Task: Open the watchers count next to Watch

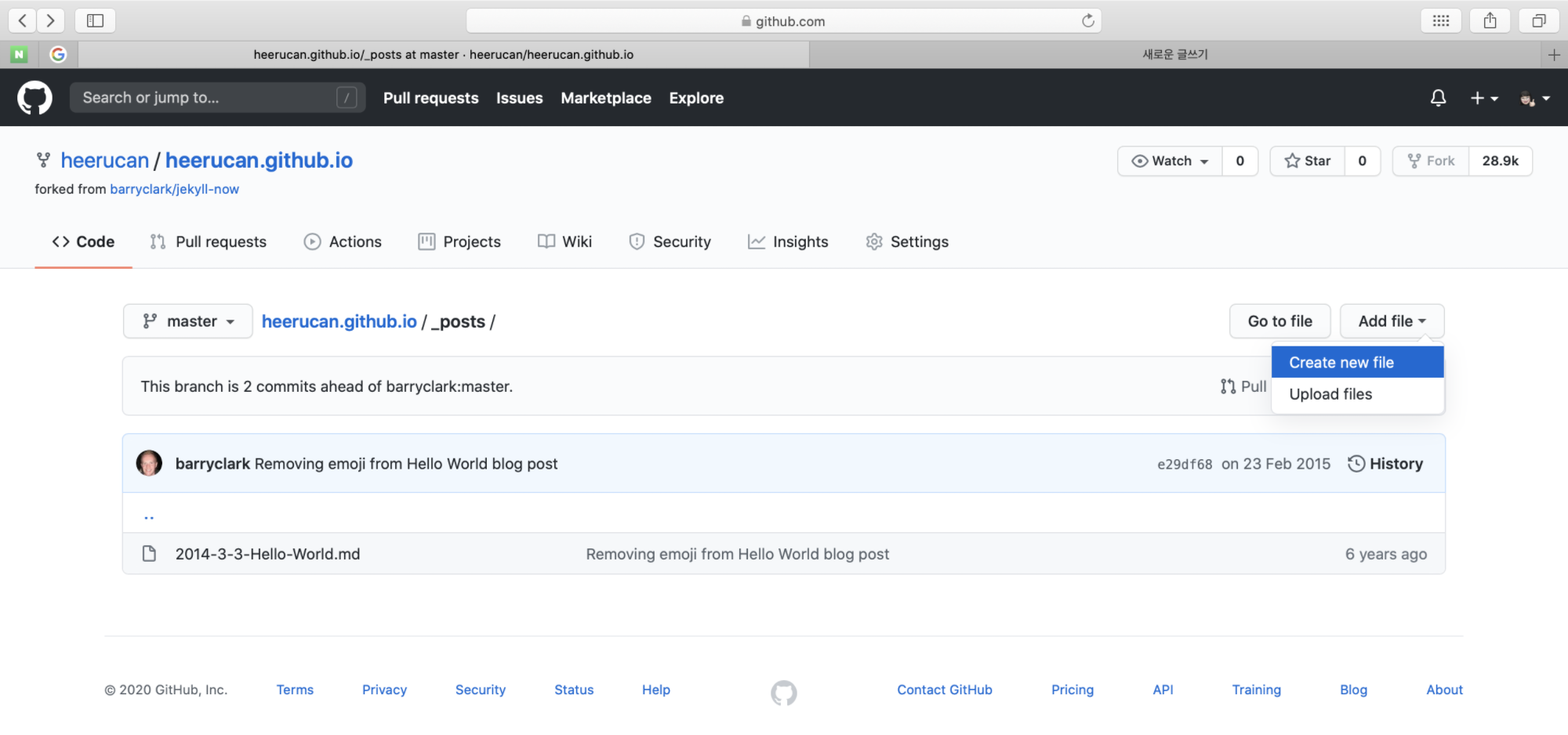Action: pos(1240,161)
